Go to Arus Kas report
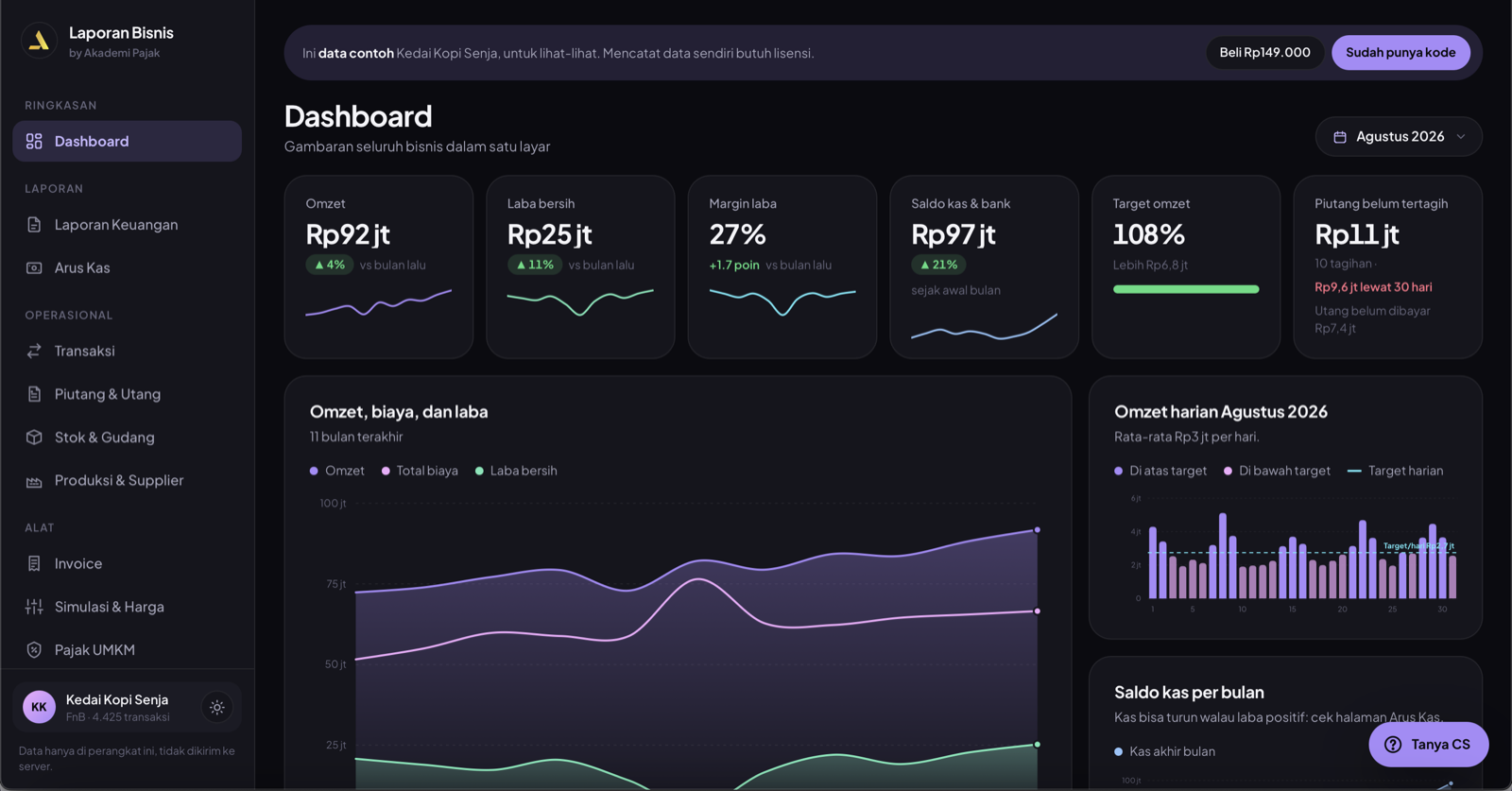Screen dimensions: 1512x791 pos(128,267)
